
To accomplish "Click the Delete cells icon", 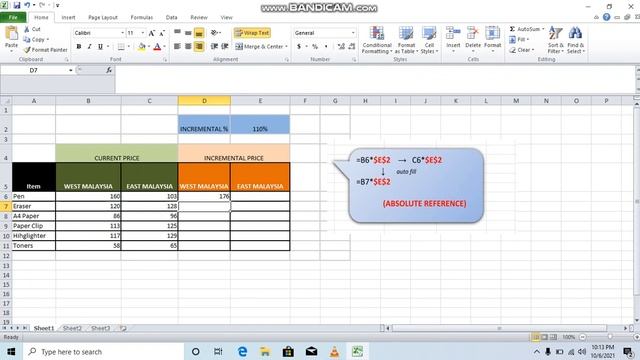I will (473, 33).
